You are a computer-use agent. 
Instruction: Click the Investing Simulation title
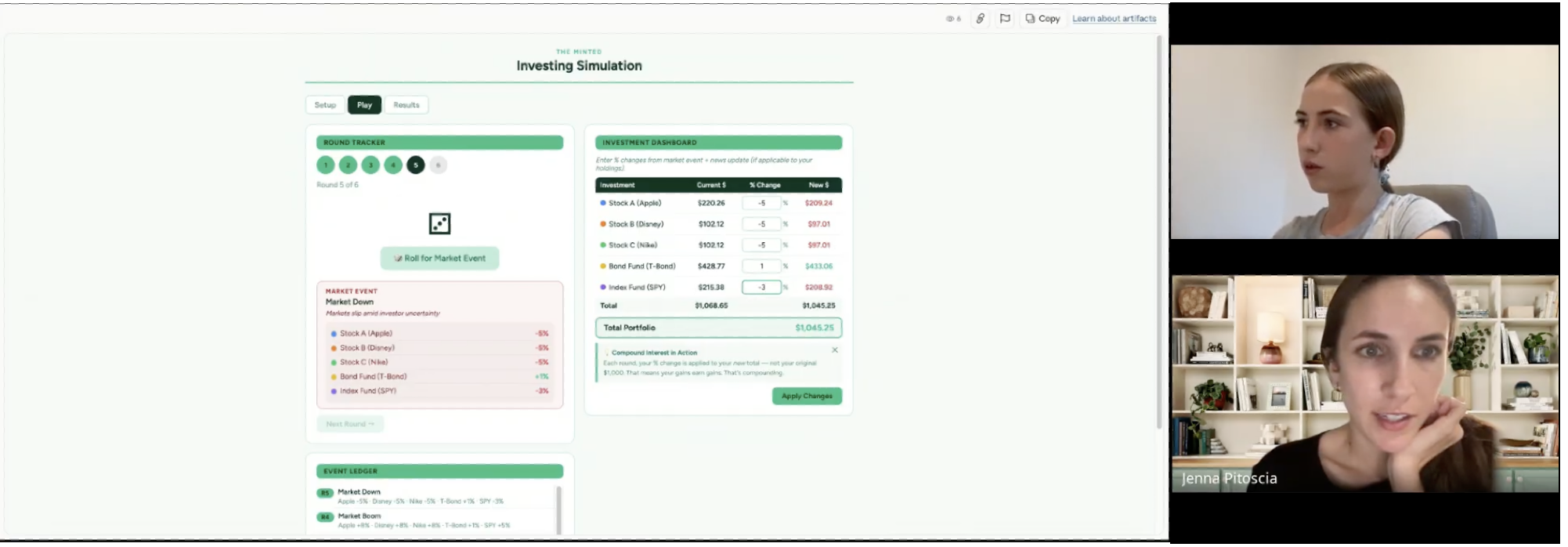pos(579,66)
